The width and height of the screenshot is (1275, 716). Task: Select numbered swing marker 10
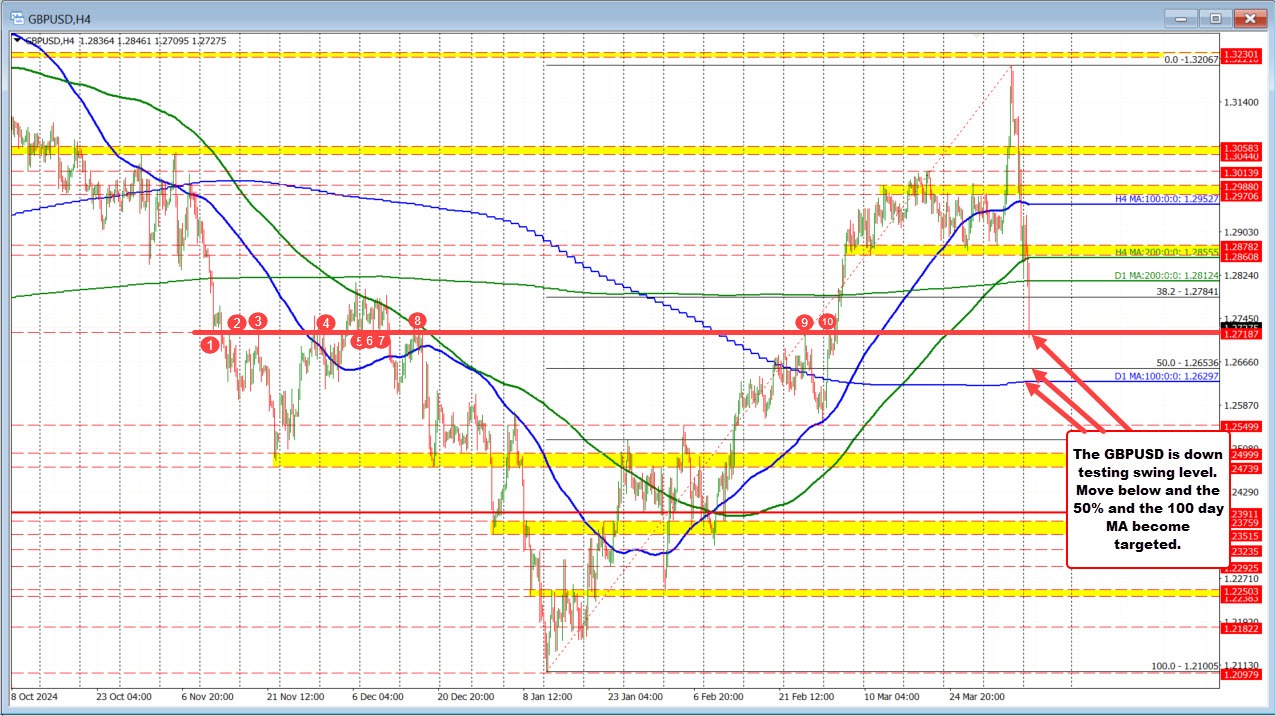[826, 322]
